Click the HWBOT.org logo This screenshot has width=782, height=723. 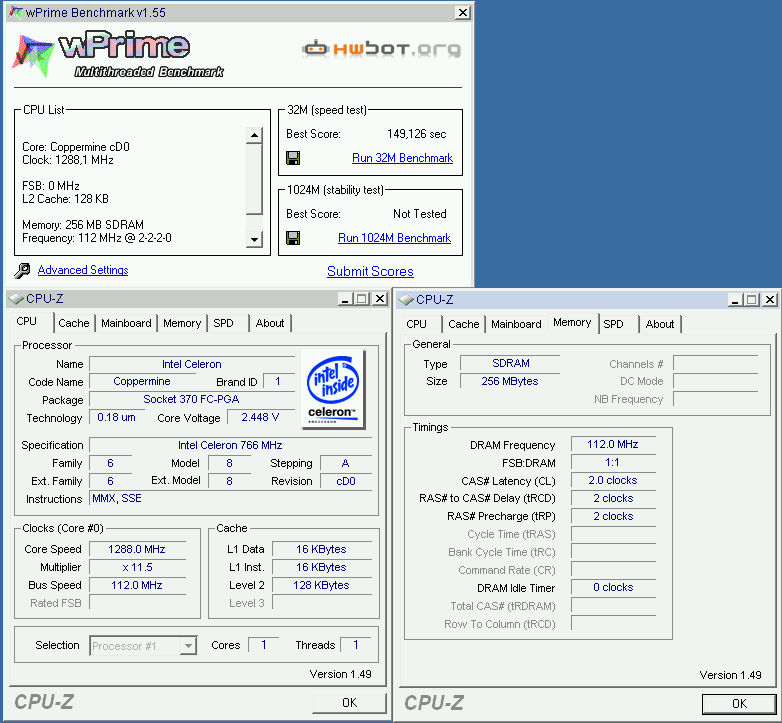pyautogui.click(x=382, y=48)
